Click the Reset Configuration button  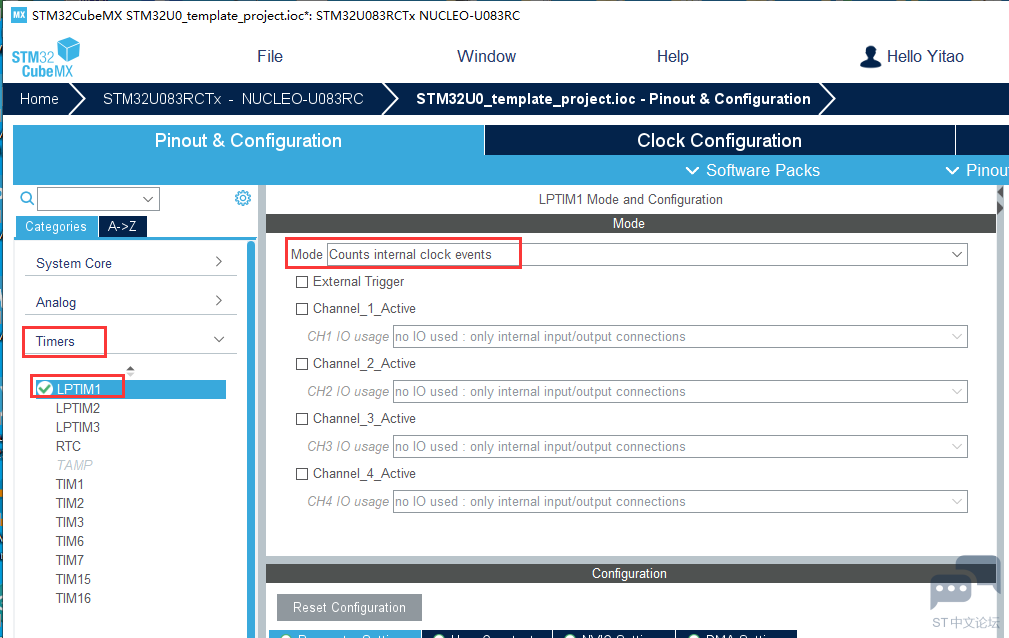pos(349,607)
